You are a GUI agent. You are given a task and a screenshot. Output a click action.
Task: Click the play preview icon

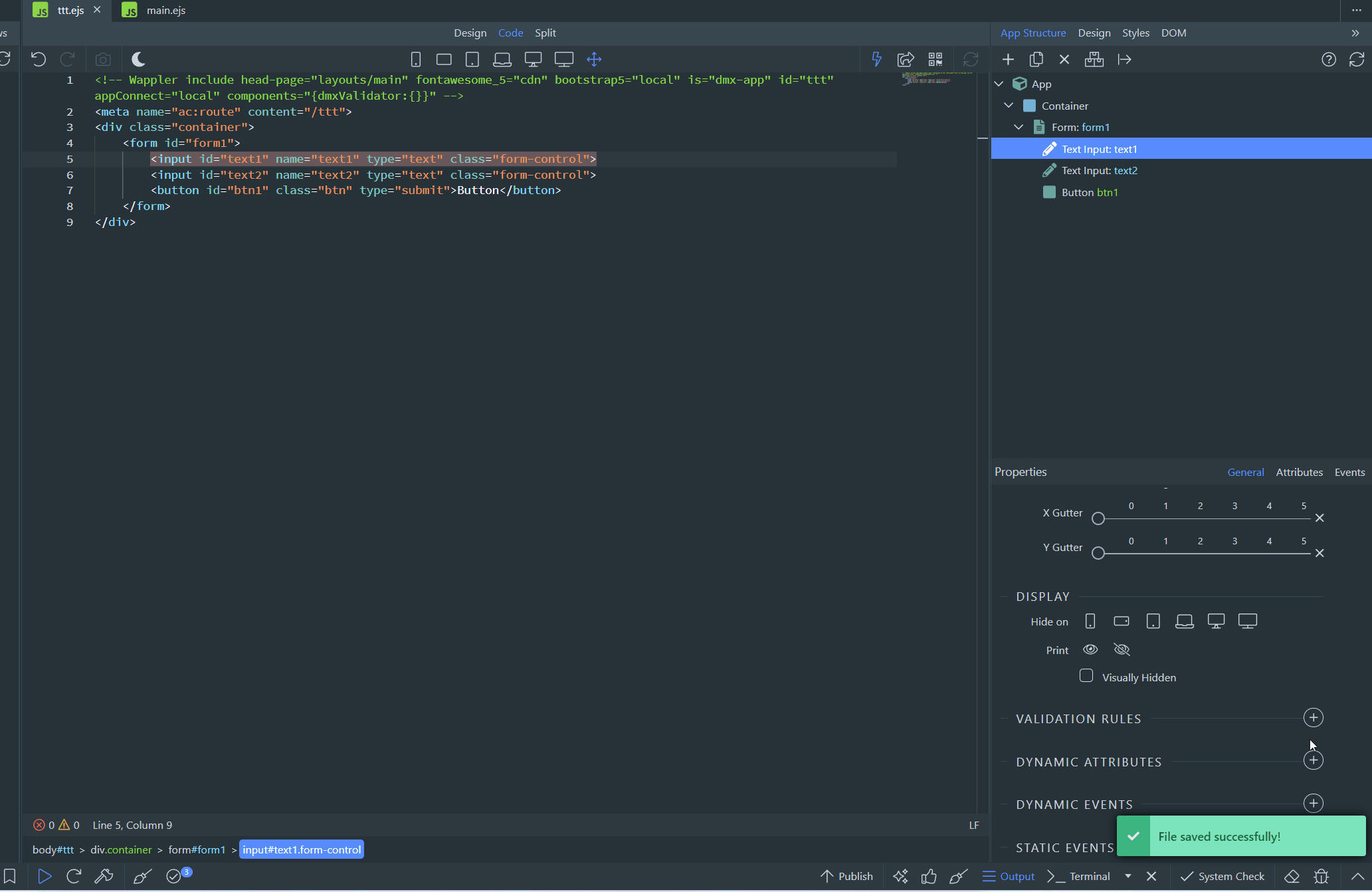coord(45,876)
